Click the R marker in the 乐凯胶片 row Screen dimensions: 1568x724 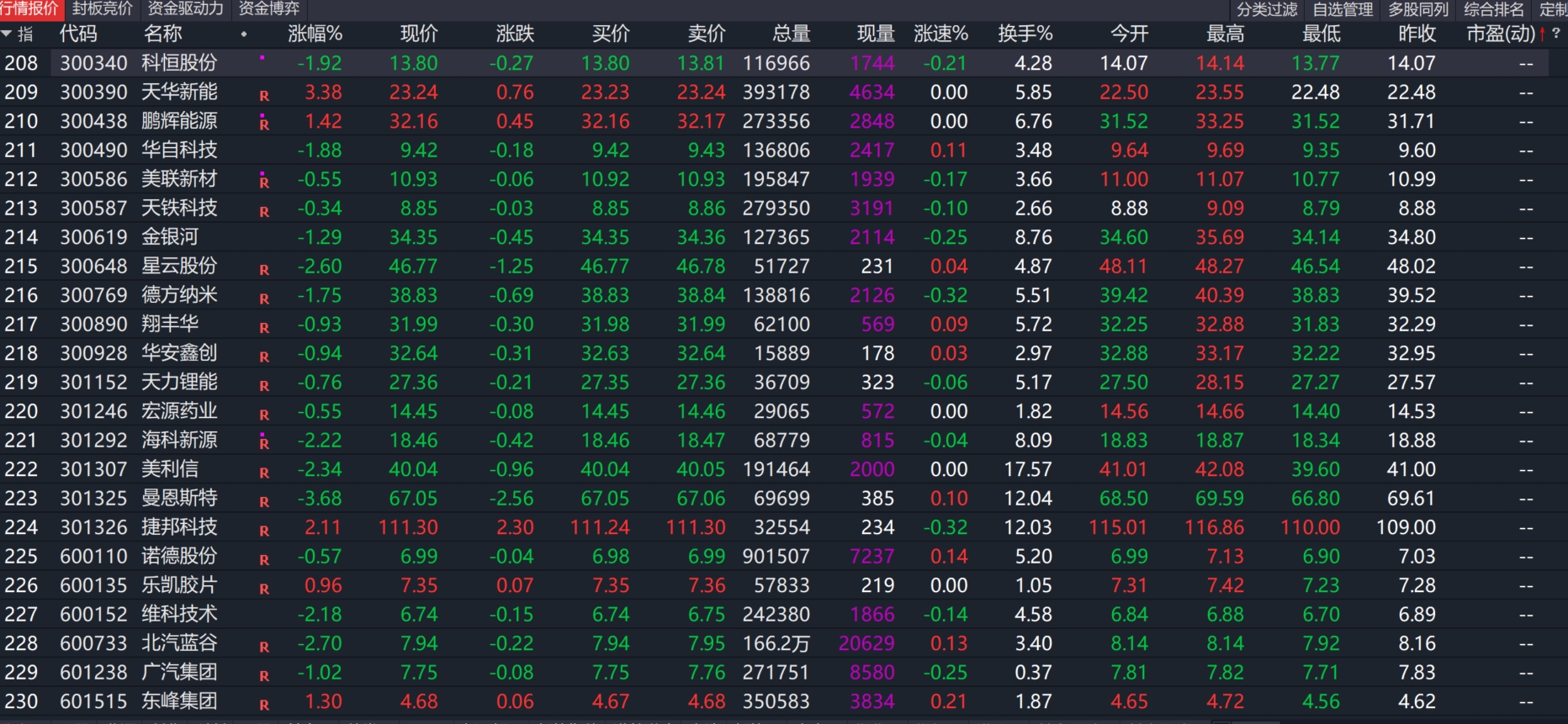[x=264, y=589]
